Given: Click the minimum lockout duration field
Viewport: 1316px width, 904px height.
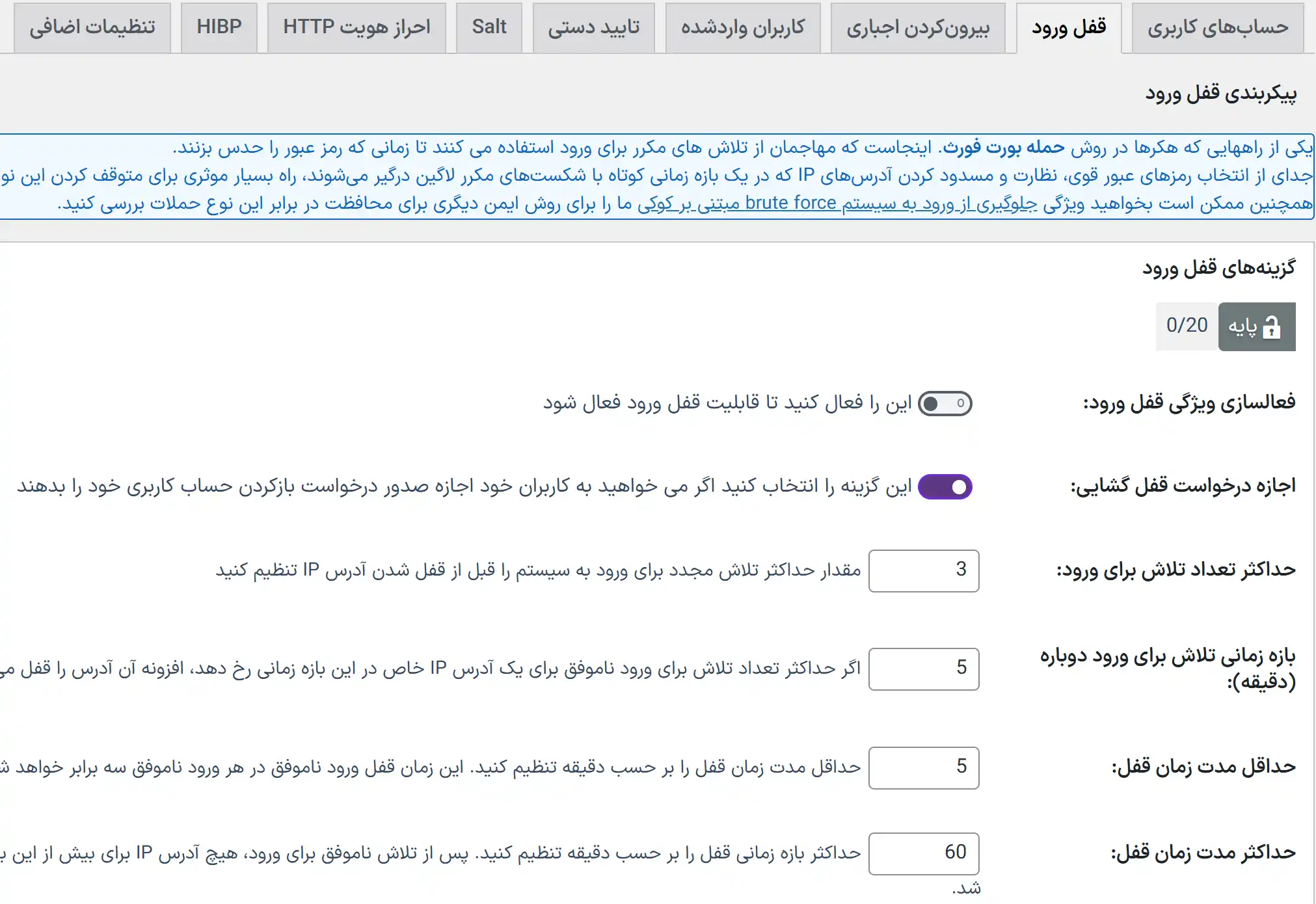Looking at the screenshot, I should coord(923,767).
